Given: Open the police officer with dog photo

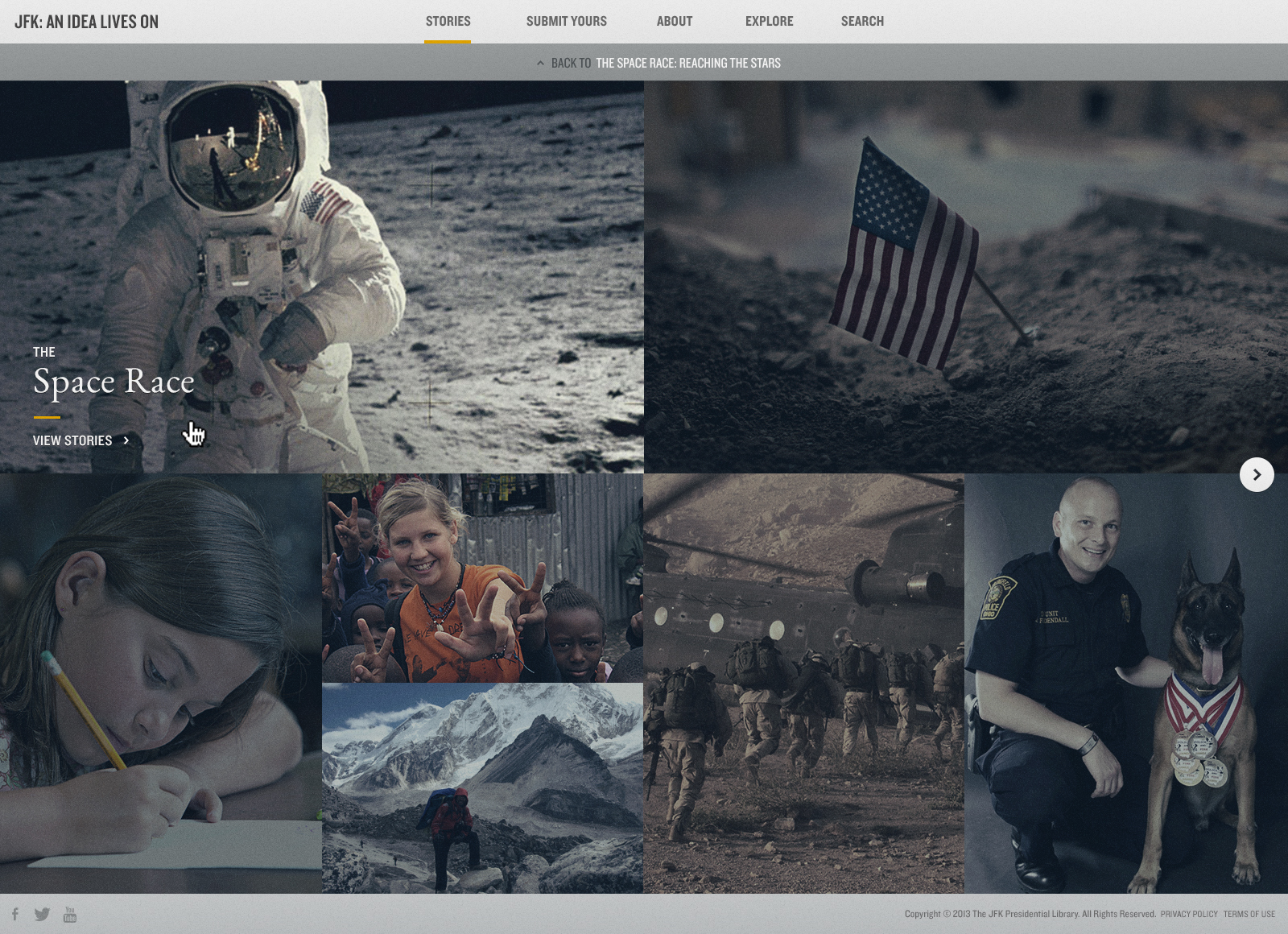Looking at the screenshot, I should tap(1125, 683).
